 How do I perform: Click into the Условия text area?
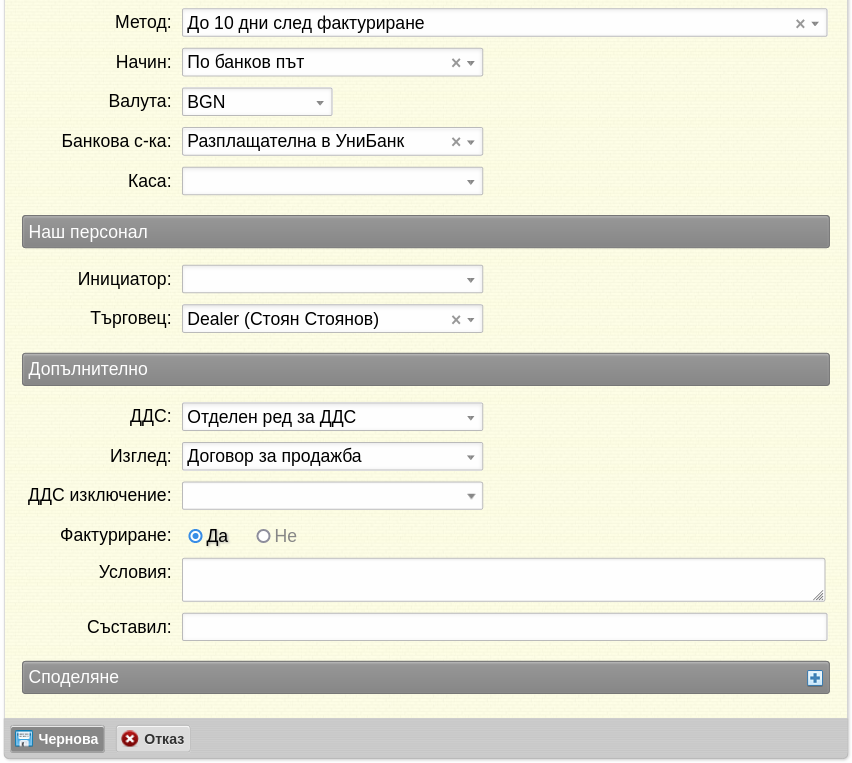coord(504,580)
